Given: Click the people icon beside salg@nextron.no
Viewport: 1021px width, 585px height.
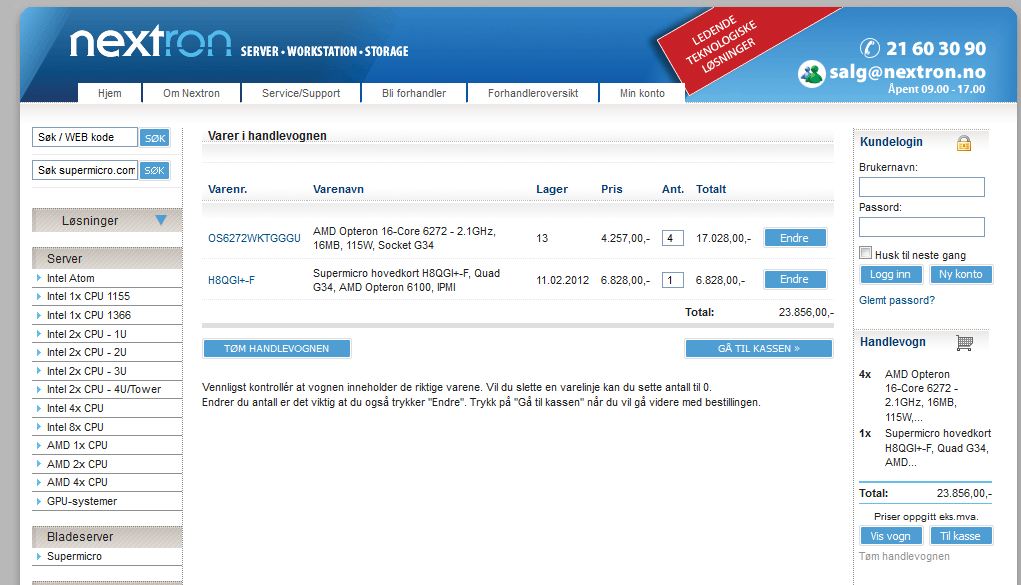Looking at the screenshot, I should pos(811,73).
